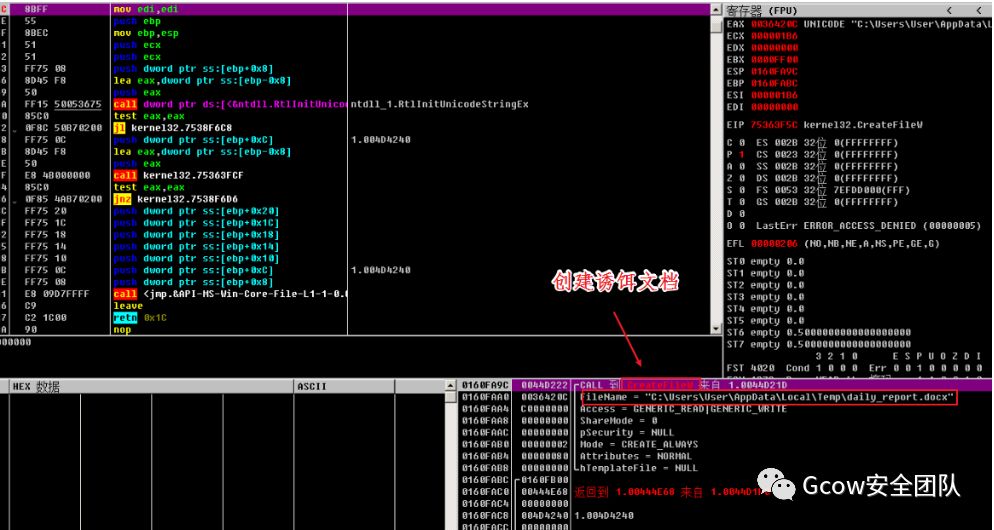This screenshot has width=994, height=530.
Task: Select Access = GENERIC_READ|GENERIC_WRITE stack row
Action: point(683,410)
